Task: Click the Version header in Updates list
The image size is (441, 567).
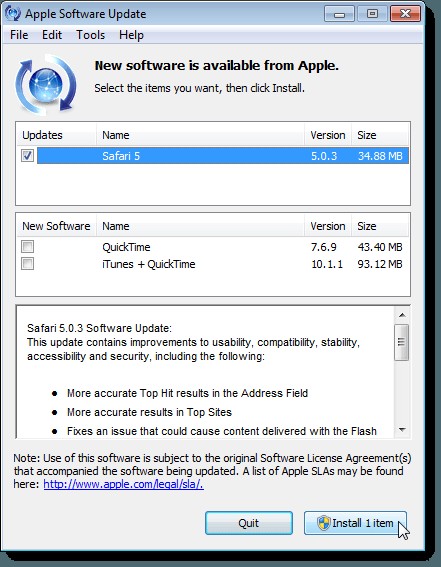Action: point(328,135)
